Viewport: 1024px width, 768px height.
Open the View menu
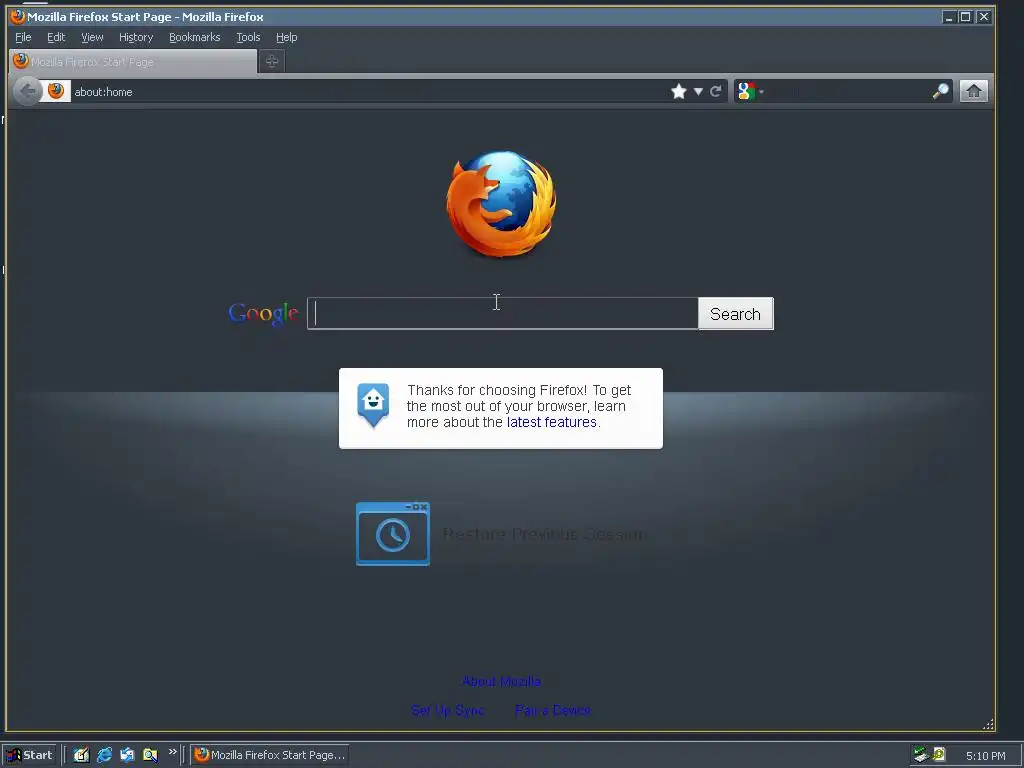point(92,37)
